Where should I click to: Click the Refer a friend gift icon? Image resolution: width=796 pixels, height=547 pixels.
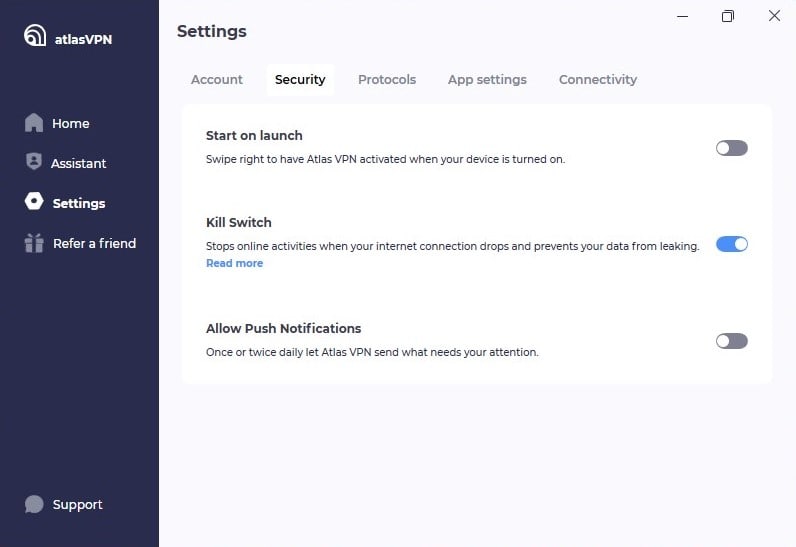coord(34,243)
